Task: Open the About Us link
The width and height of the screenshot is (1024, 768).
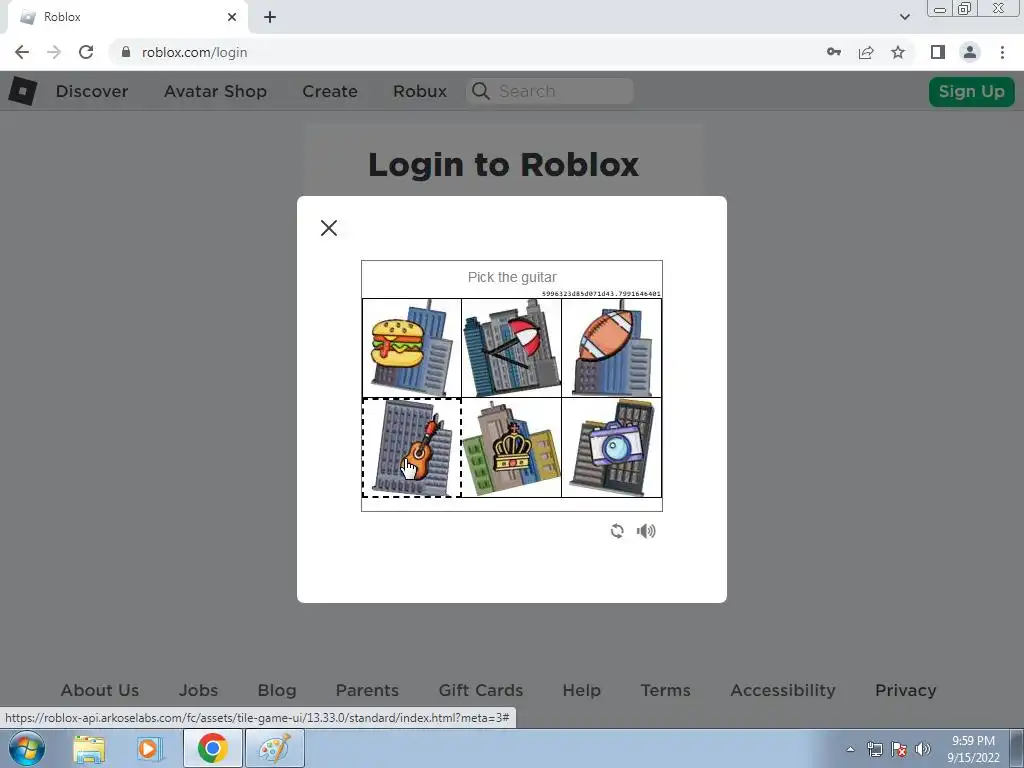Action: pos(100,690)
